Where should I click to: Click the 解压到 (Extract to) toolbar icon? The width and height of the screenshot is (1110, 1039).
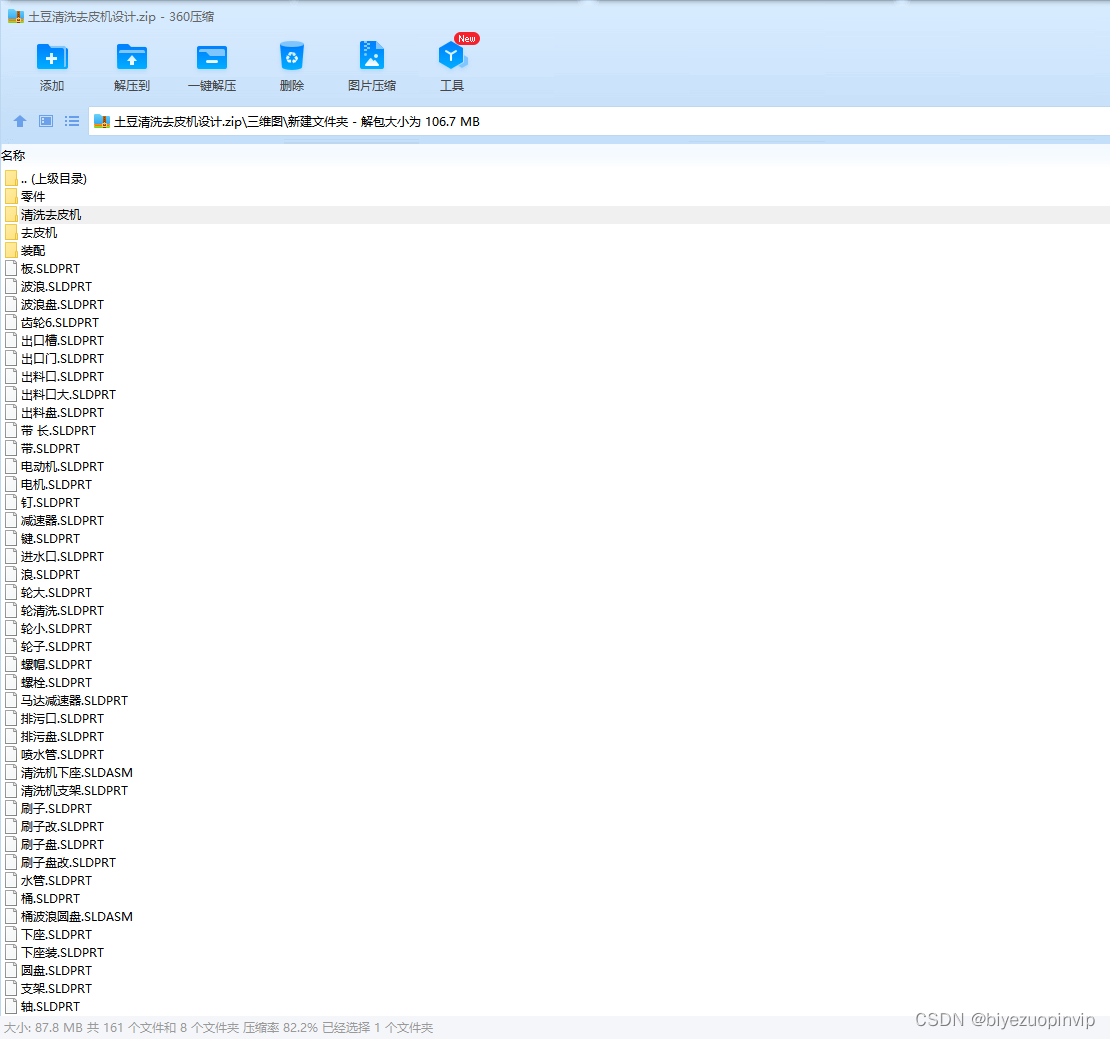point(132,57)
